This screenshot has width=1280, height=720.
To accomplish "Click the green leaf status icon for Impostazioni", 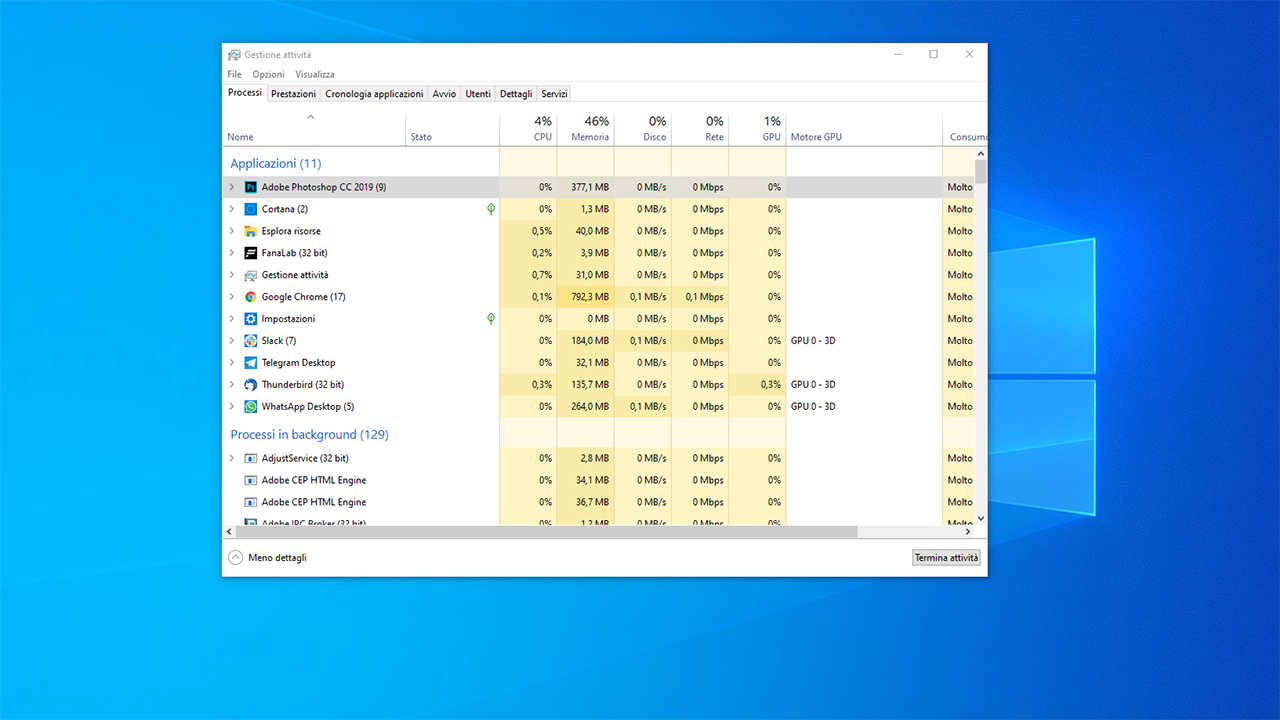I will point(491,319).
